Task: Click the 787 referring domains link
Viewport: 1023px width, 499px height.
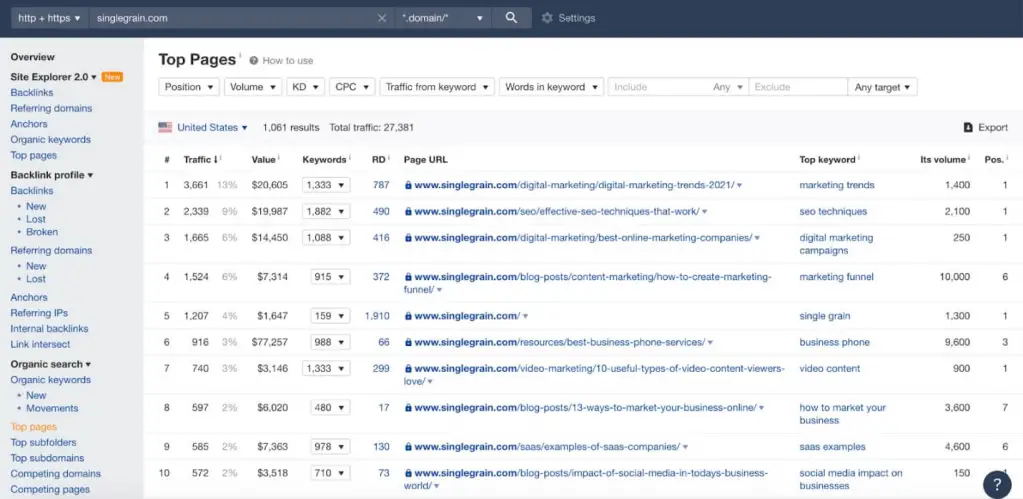Action: click(x=381, y=185)
